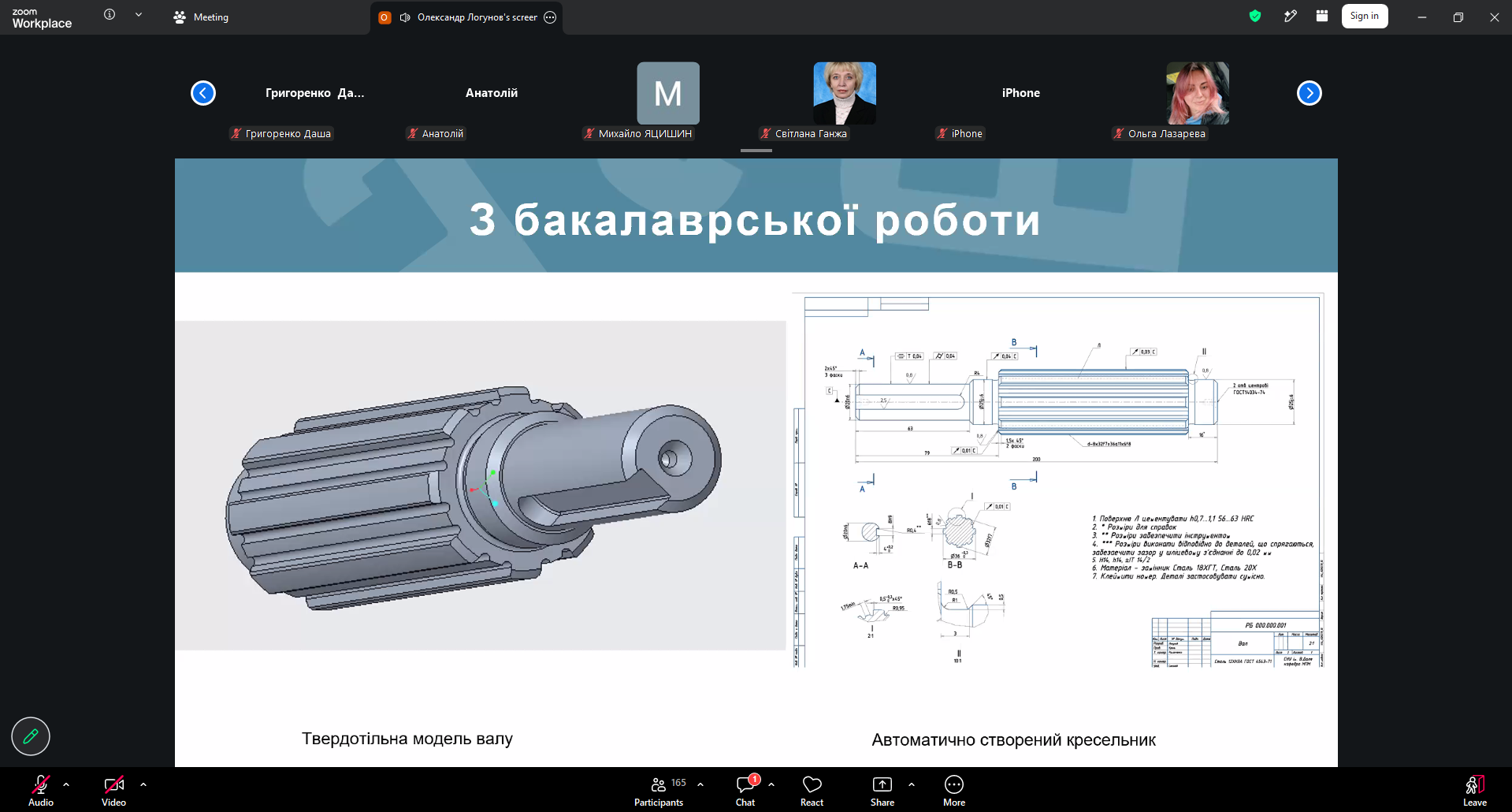Image resolution: width=1512 pixels, height=812 pixels.
Task: Select Михайло ЯЦИШИН participant tile
Action: (668, 93)
